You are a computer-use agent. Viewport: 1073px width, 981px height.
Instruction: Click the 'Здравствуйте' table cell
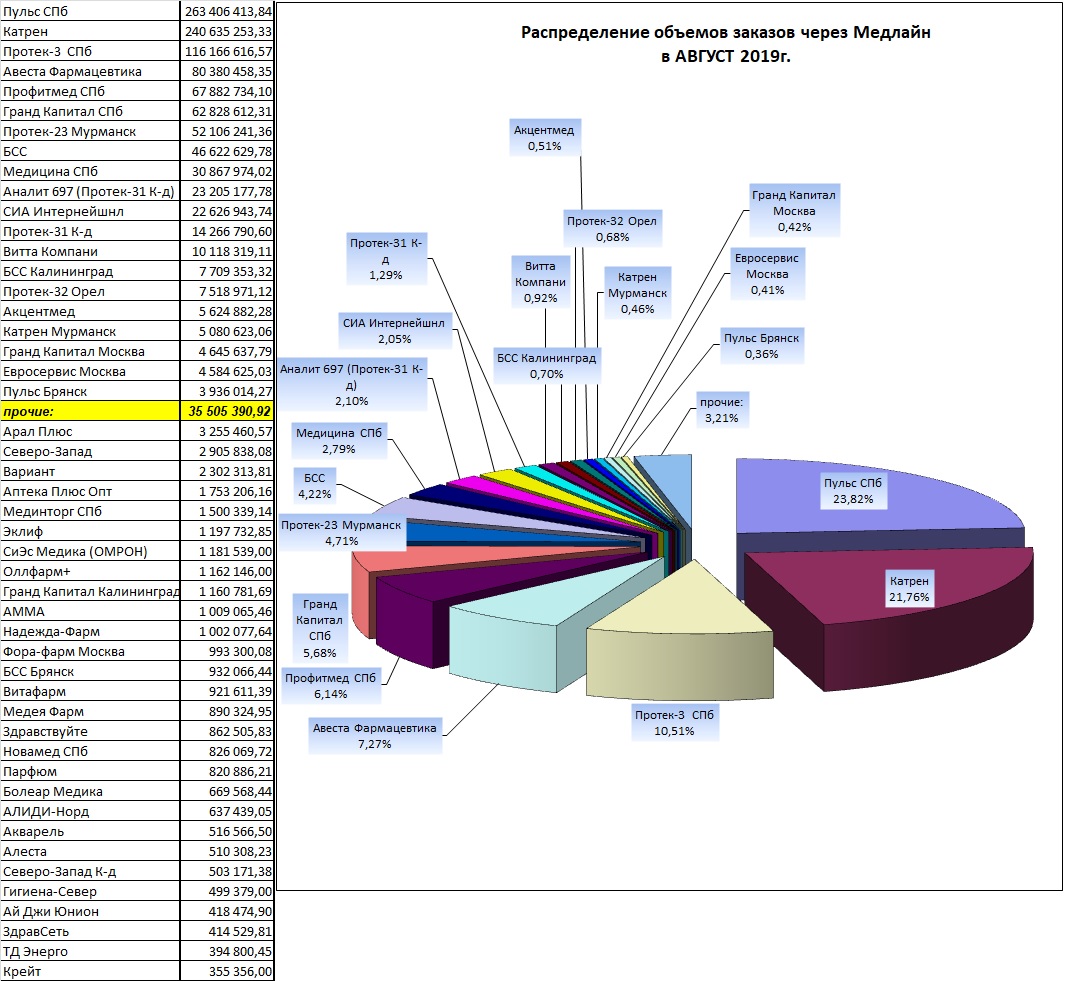click(90, 731)
